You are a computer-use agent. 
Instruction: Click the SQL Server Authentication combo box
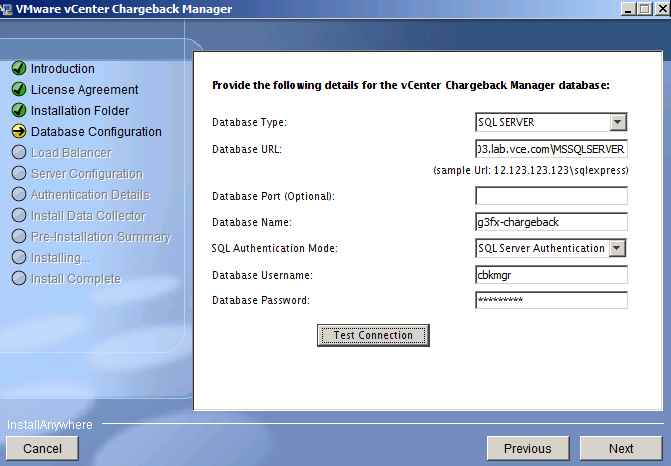tap(550, 248)
